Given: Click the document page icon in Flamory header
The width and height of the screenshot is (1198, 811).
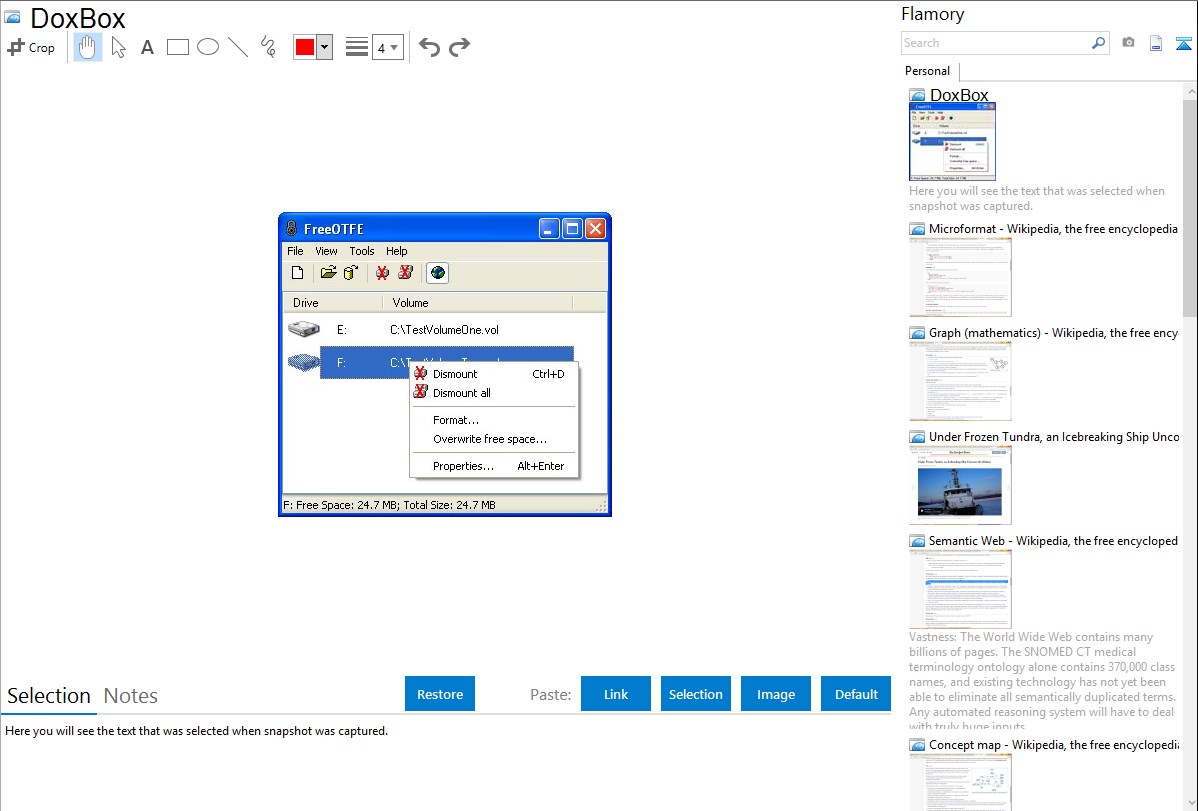Looking at the screenshot, I should pos(1156,43).
